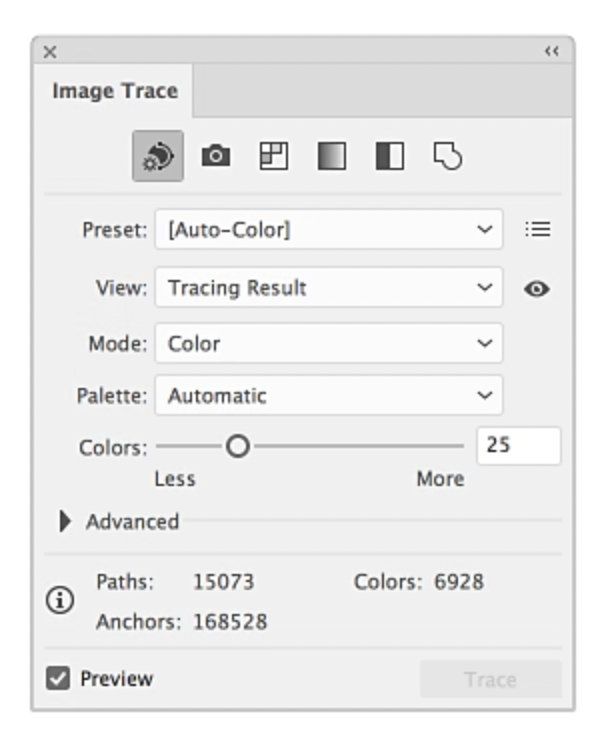614x734 pixels.
Task: Click the Advanced label text
Action: pyautogui.click(x=132, y=521)
